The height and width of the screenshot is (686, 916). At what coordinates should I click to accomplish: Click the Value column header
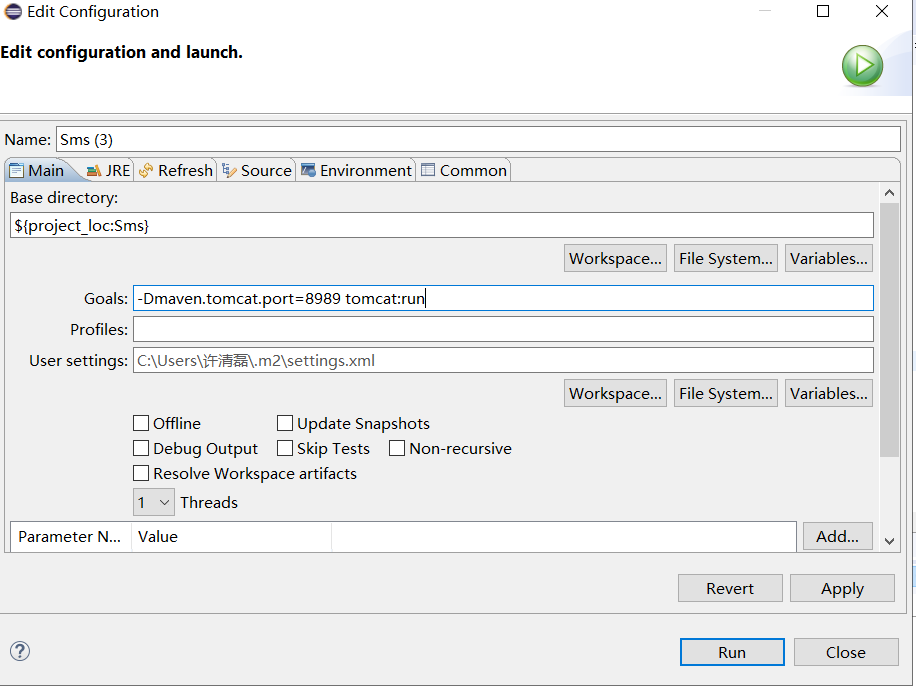231,536
